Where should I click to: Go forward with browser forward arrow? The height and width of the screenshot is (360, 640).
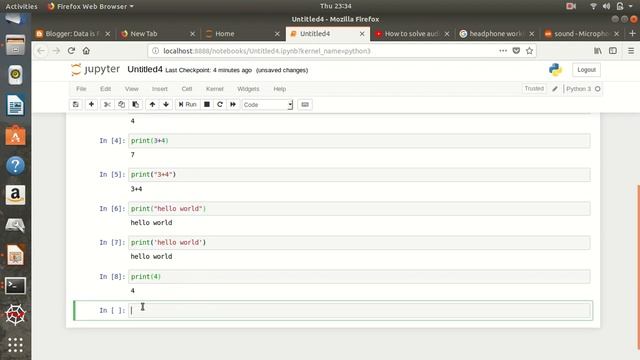click(56, 51)
